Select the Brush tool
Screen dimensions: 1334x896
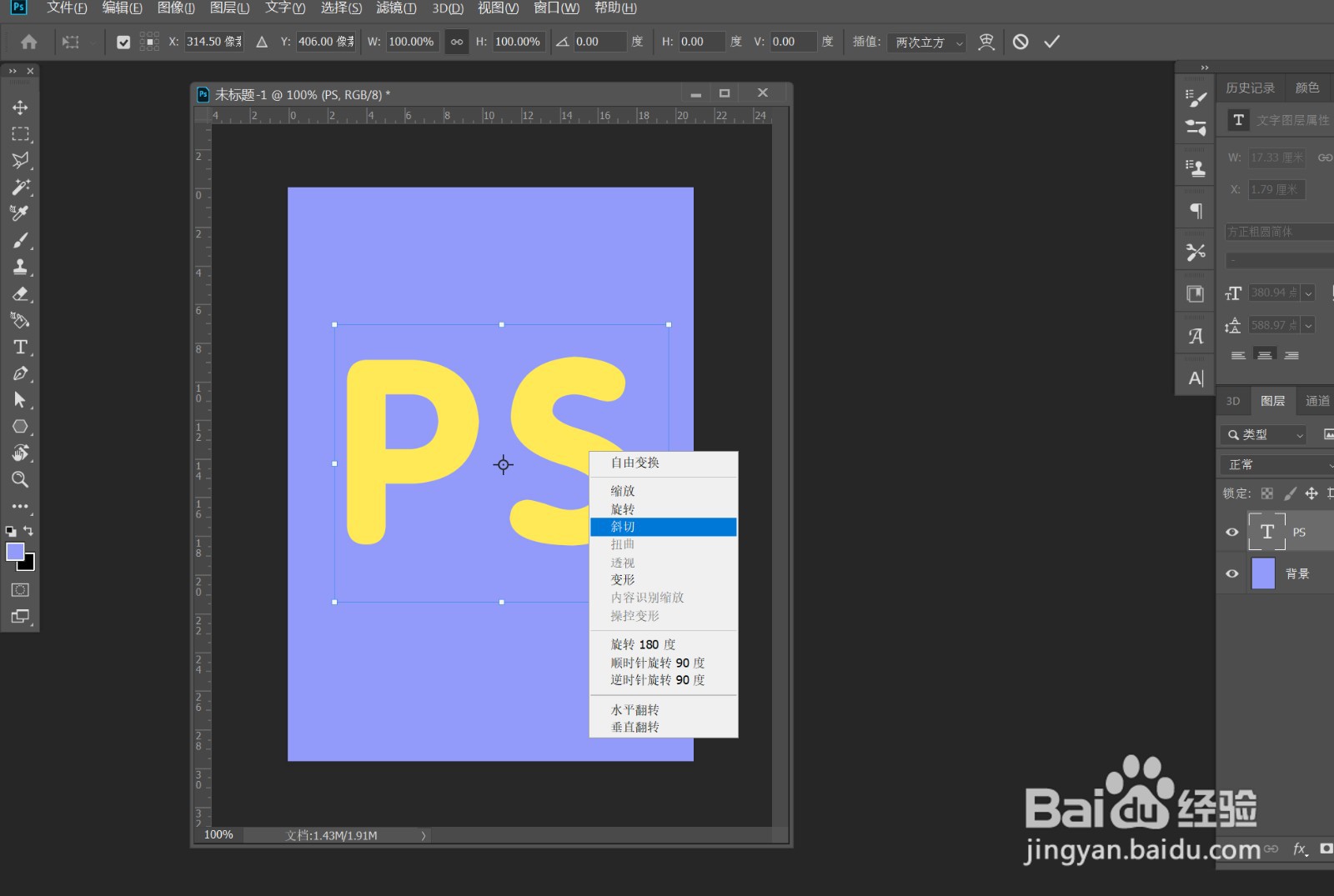point(20,241)
